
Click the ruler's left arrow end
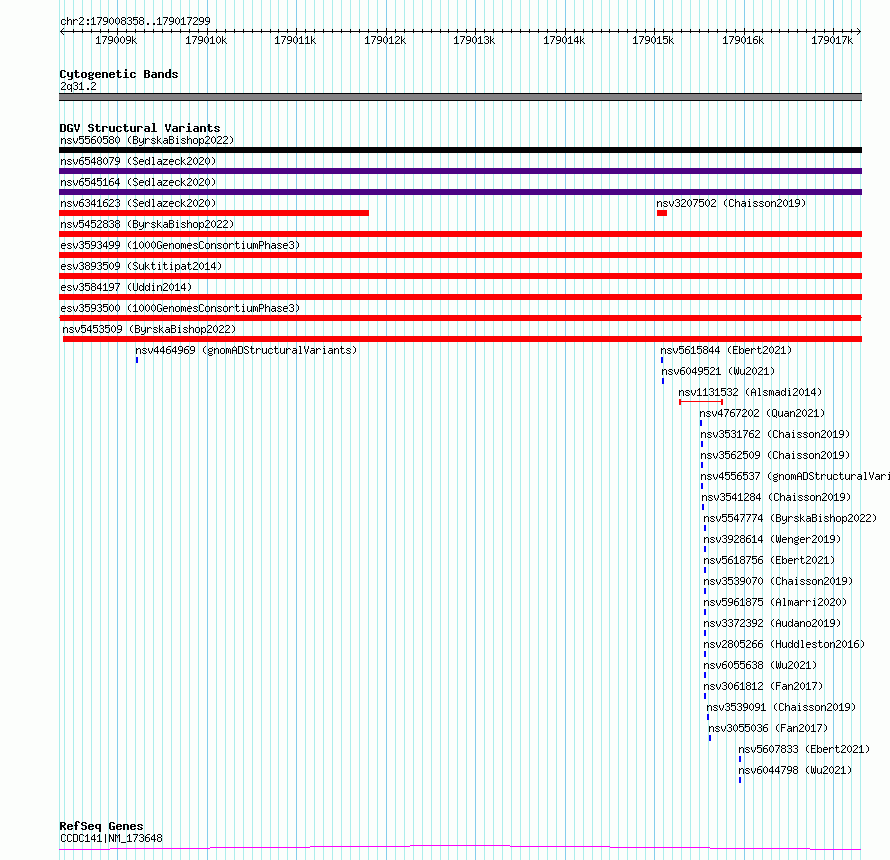pyautogui.click(x=62, y=31)
